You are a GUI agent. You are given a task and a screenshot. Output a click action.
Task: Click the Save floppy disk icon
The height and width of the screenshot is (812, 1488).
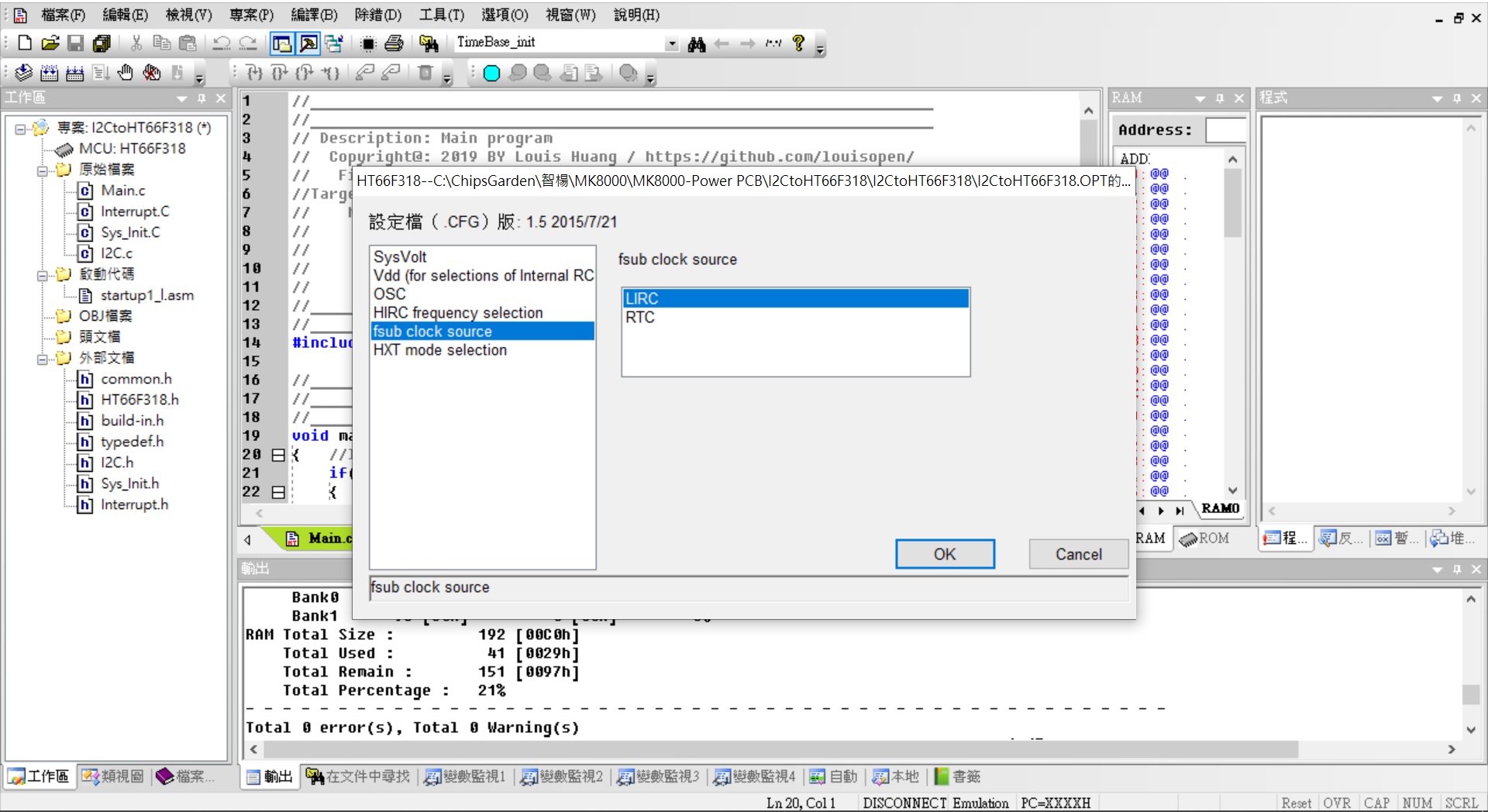point(76,43)
